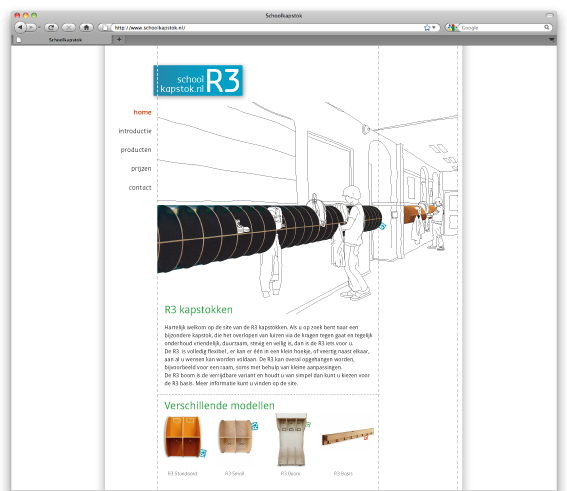Open the R3 Basis wooden rail thumbnail

pos(348,436)
